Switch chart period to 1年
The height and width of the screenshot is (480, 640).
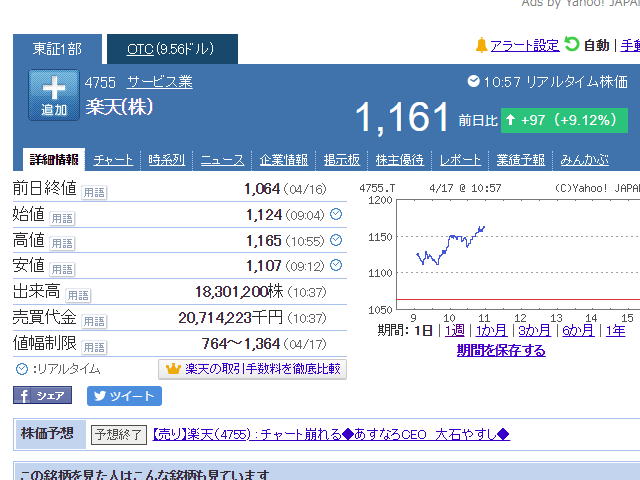coord(616,330)
